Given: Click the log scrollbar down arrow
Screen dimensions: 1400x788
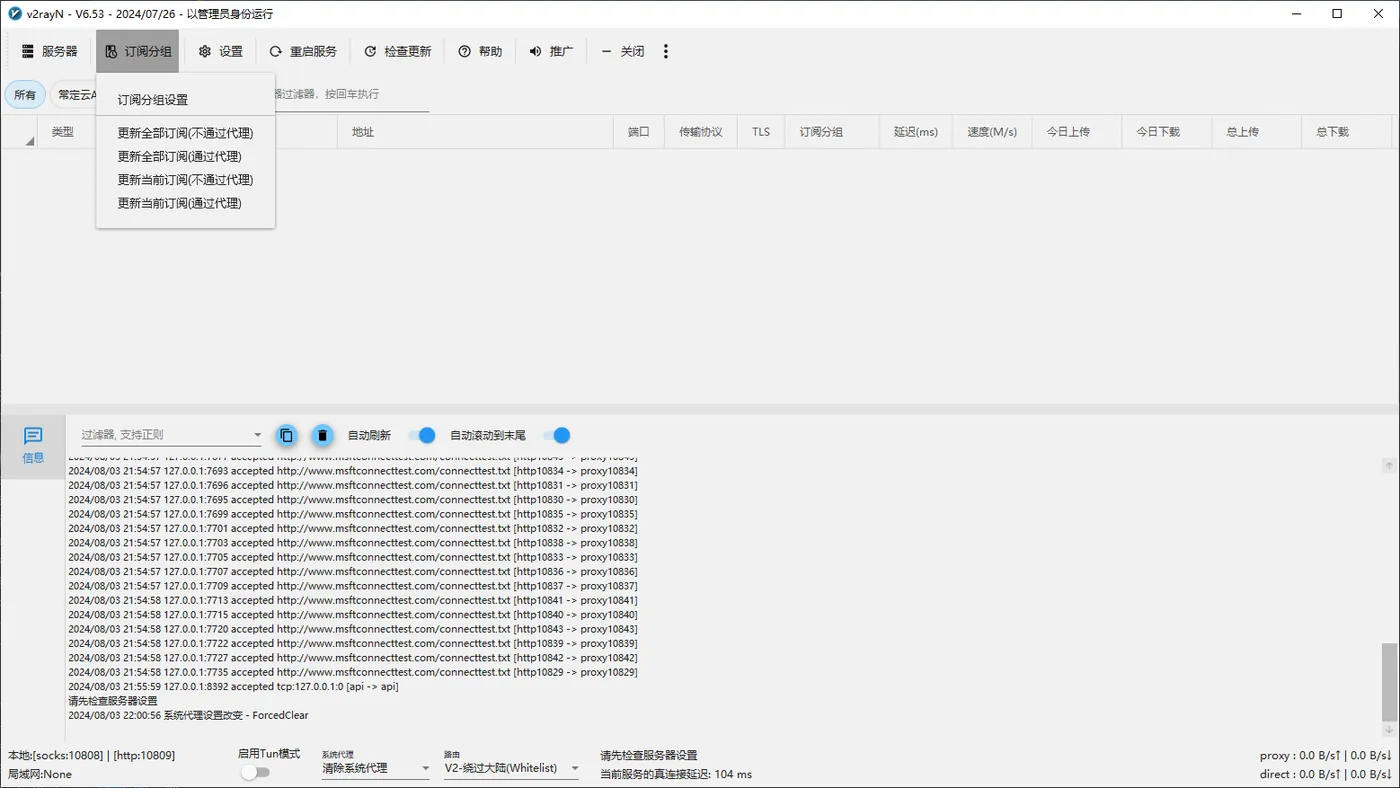Looking at the screenshot, I should (x=1389, y=730).
